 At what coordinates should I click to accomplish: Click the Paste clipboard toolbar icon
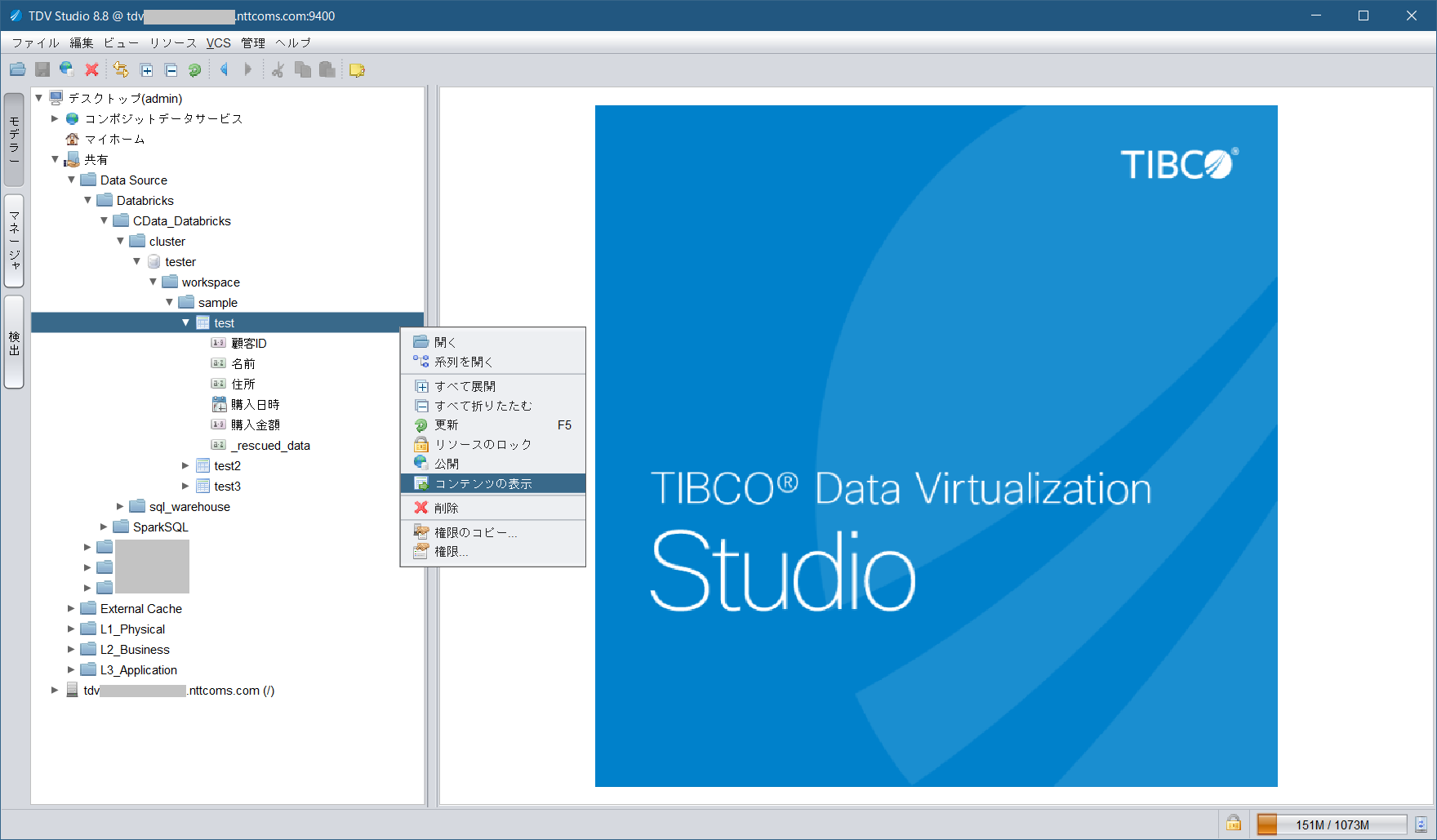click(327, 70)
